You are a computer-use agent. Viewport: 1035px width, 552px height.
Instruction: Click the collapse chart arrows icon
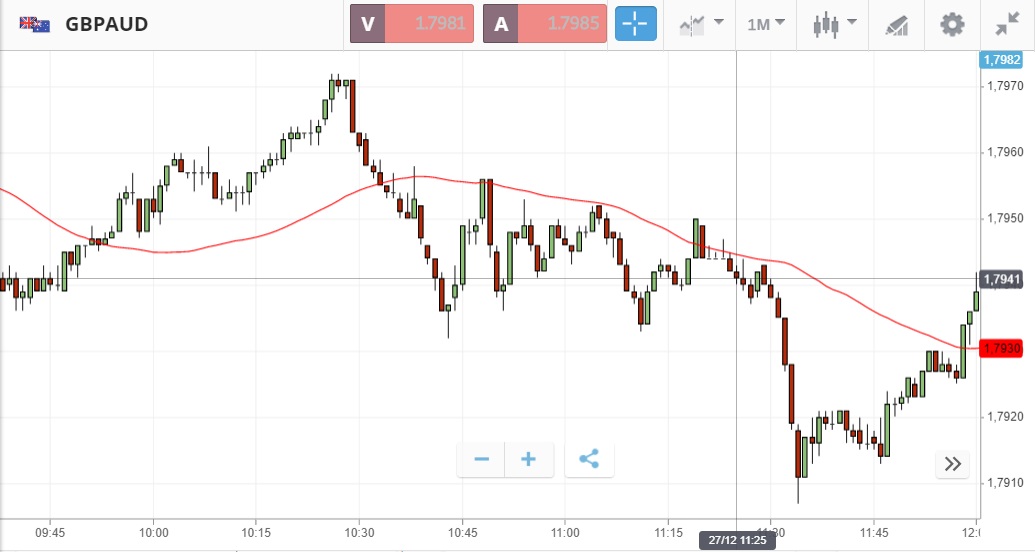point(1007,25)
